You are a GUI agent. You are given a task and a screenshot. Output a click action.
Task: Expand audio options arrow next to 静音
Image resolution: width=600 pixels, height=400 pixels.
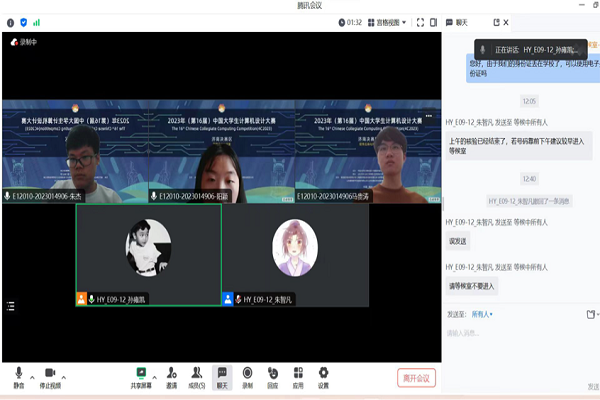click(32, 371)
